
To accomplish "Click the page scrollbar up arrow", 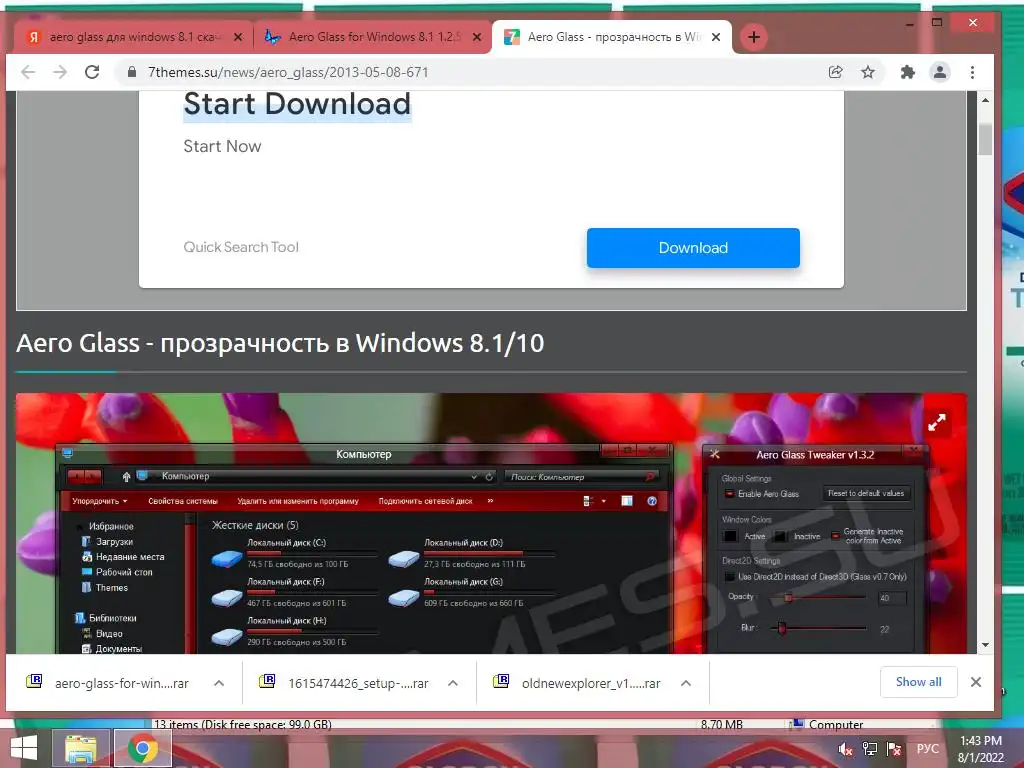I will (x=985, y=100).
